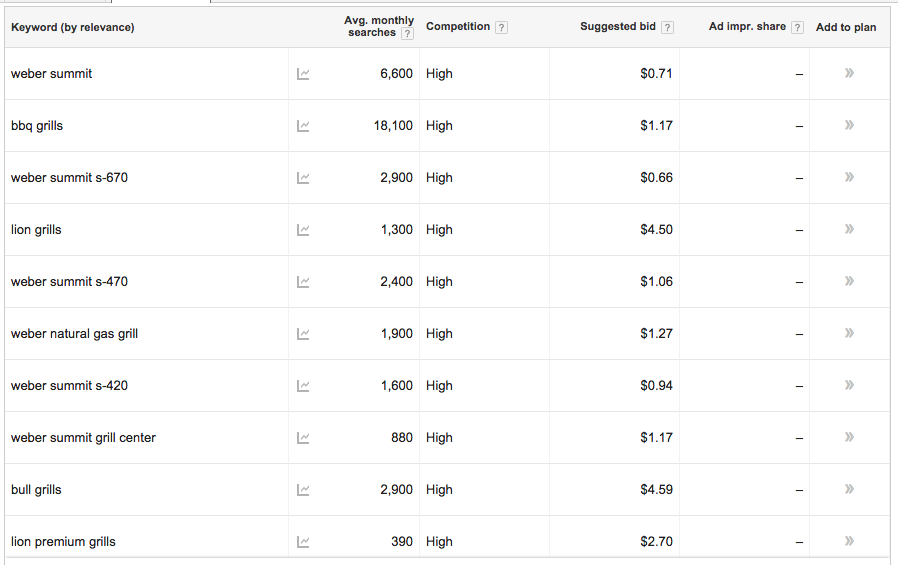Click the $1.06 suggested bid value

[656, 282]
